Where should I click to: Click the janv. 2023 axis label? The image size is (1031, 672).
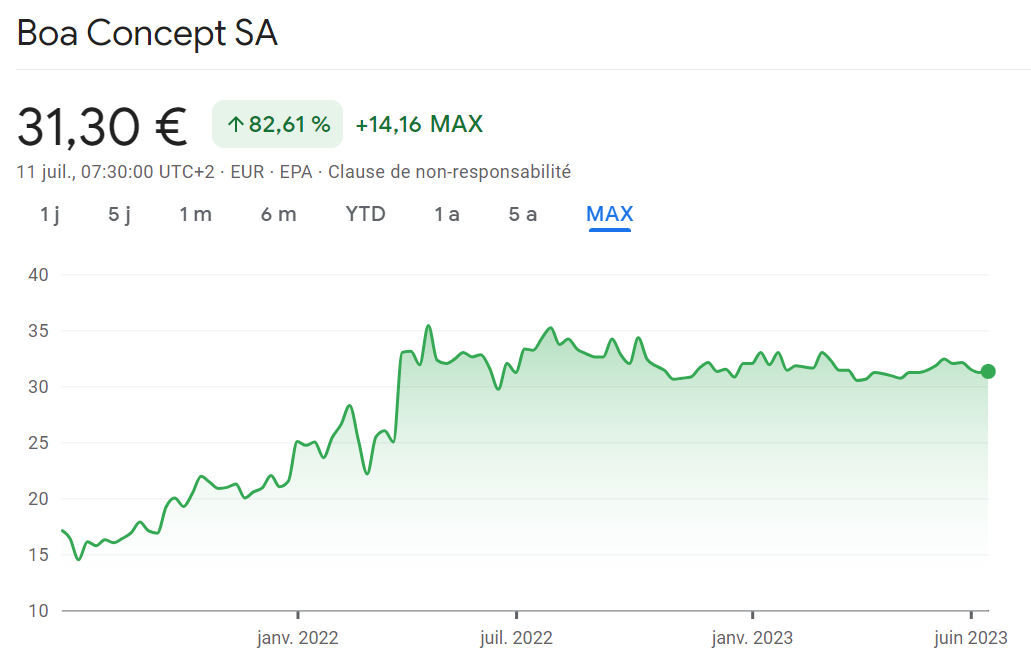752,638
